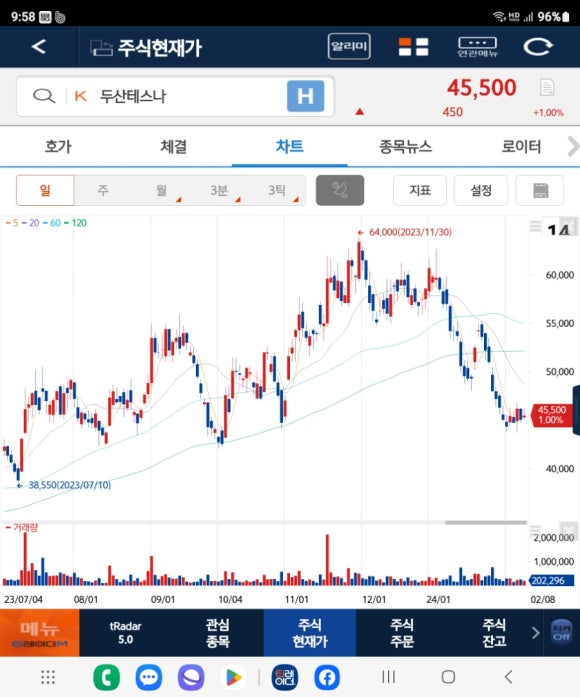Open 관심종목 watchlist from bottom bar
The image size is (580, 697).
tap(217, 633)
